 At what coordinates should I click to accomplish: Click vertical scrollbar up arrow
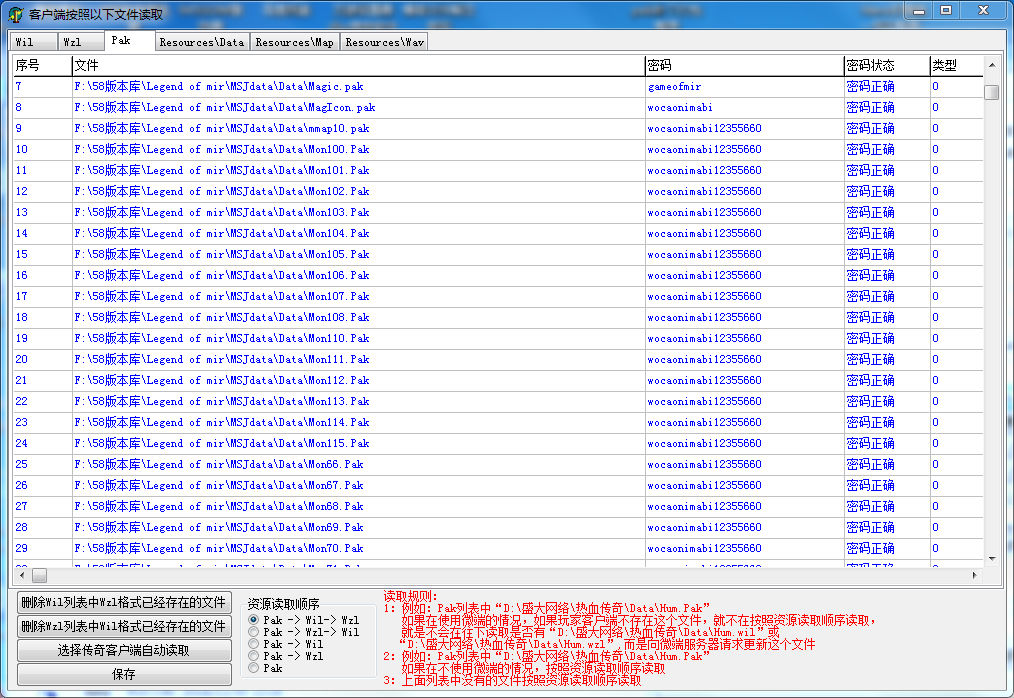pyautogui.click(x=992, y=65)
